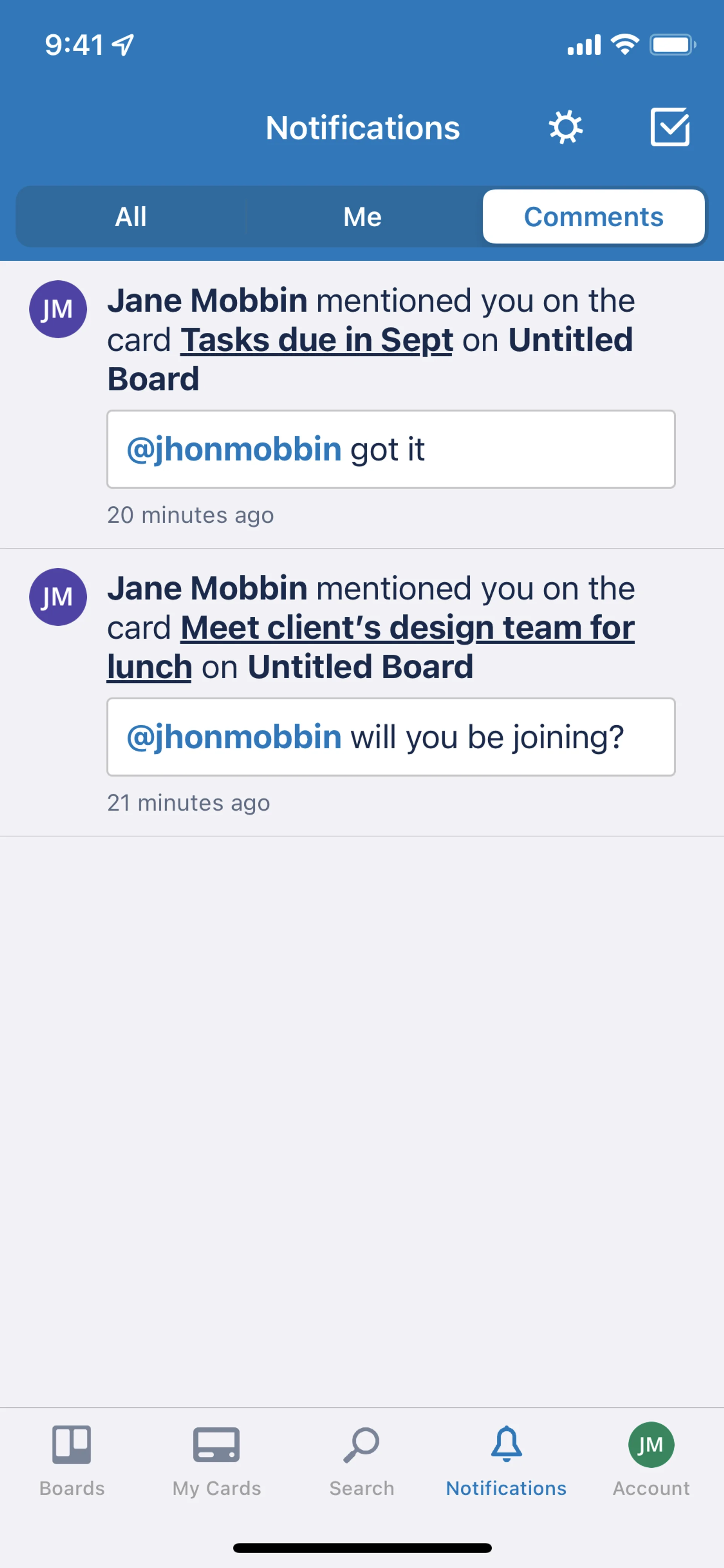Tap the 'will you be joining?' comment box
The image size is (724, 1568).
[x=391, y=737]
